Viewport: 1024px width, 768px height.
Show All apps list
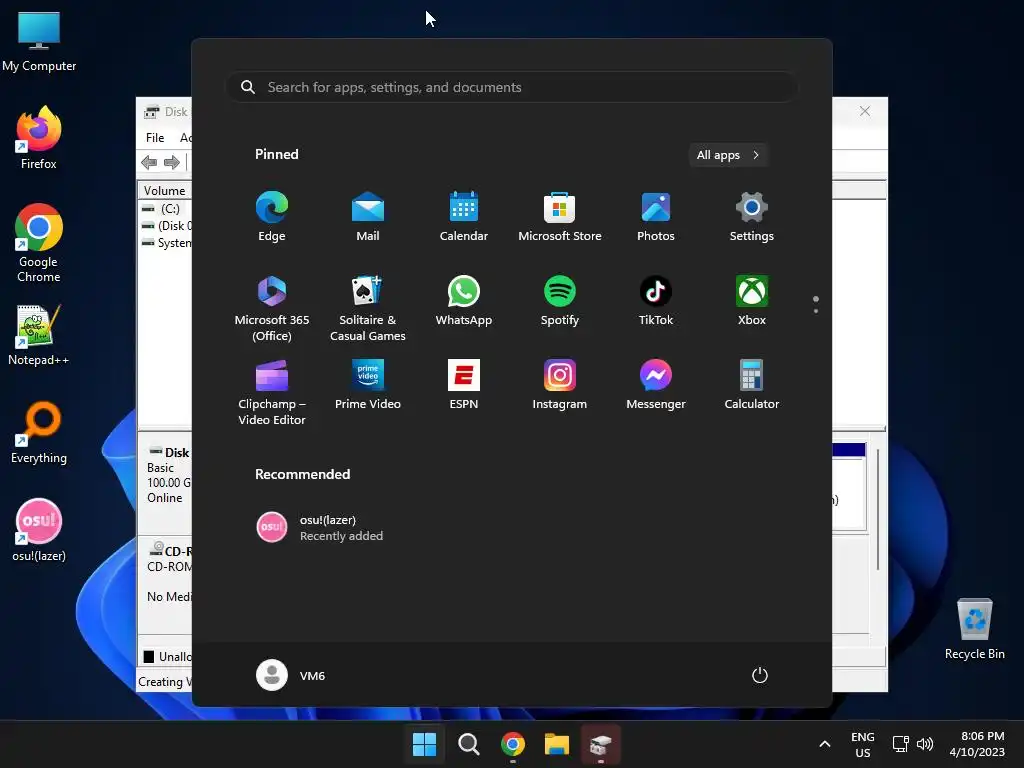point(728,155)
